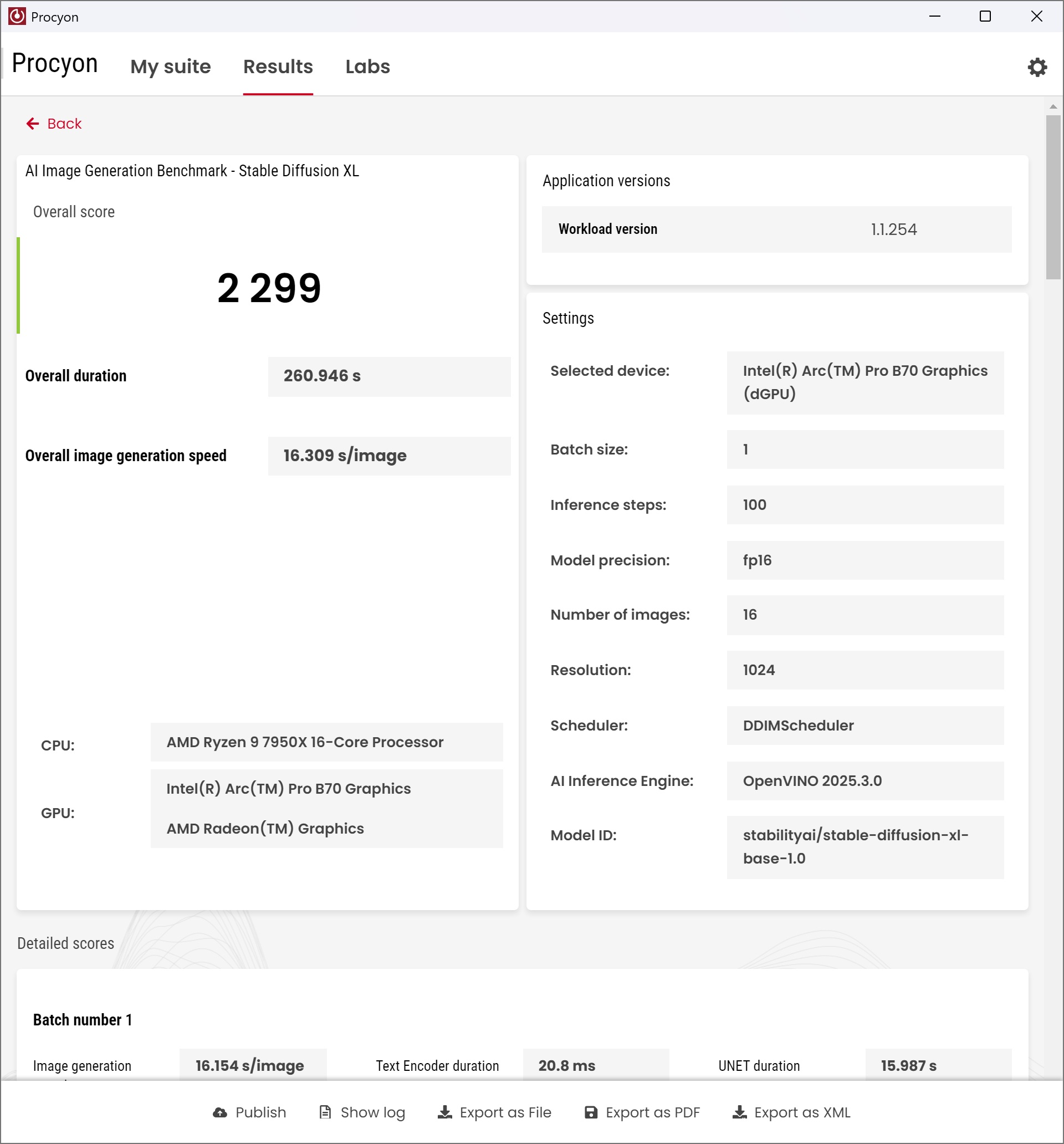Viewport: 1064px width, 1144px height.
Task: Choose Export as PDF
Action: pyautogui.click(x=642, y=1112)
